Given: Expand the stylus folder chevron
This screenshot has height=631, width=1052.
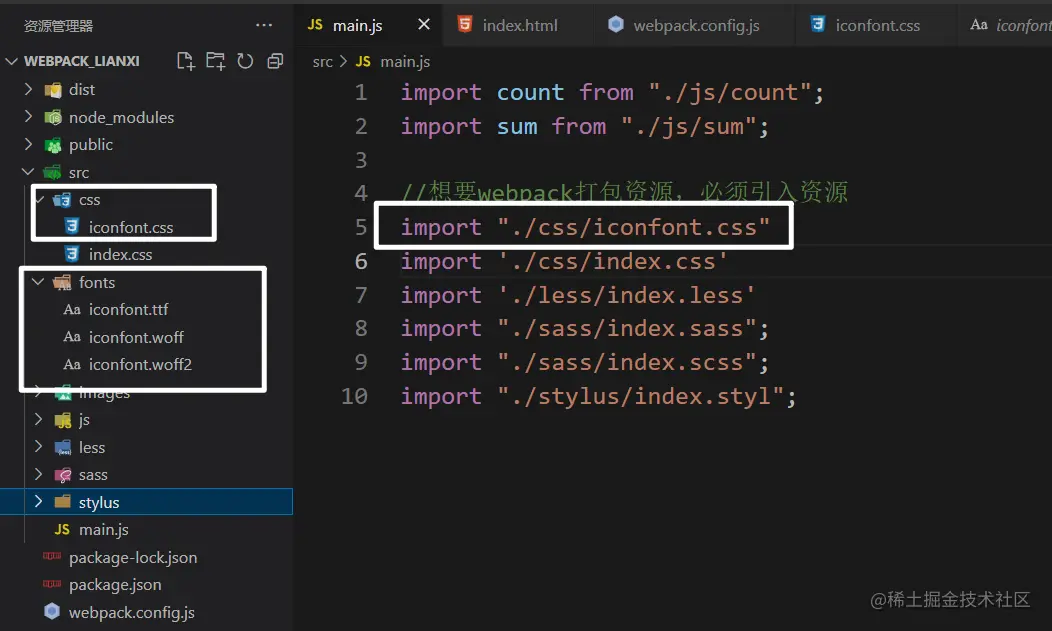Looking at the screenshot, I should click(38, 501).
